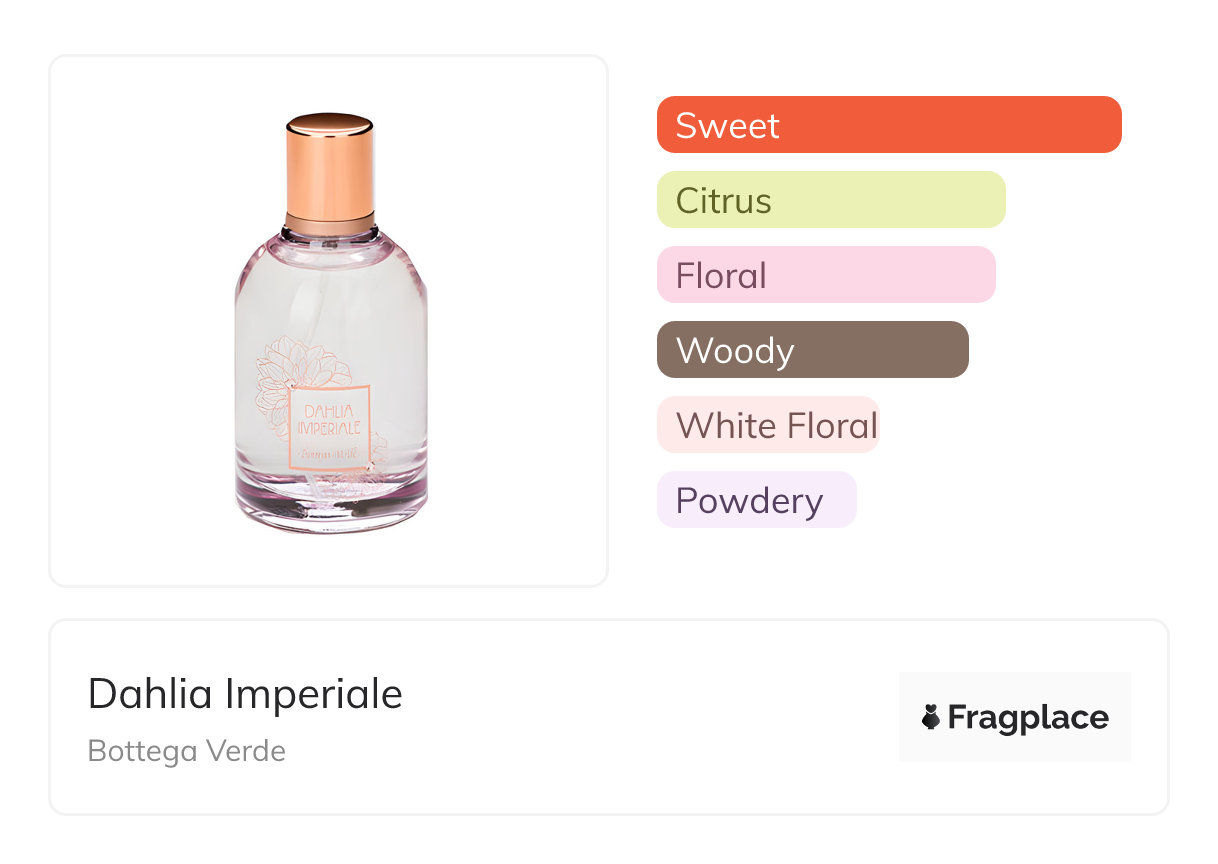Open the Bottega Verde brand link
The width and height of the screenshot is (1218, 864).
pos(187,751)
